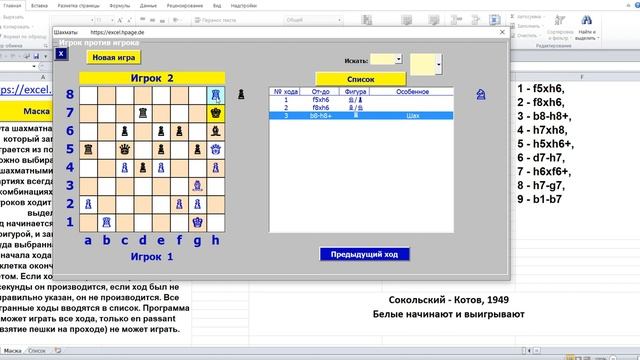Image resolution: width=640 pixels, height=360 pixels.
Task: Switch to the Маска sheet tab
Action: (12, 351)
